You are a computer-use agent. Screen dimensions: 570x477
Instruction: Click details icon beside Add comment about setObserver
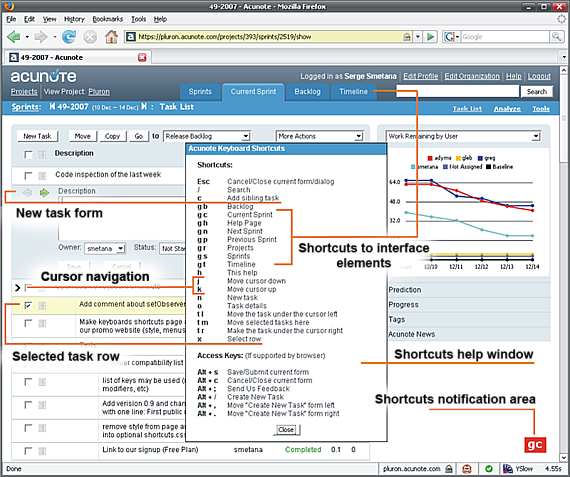click(x=42, y=305)
